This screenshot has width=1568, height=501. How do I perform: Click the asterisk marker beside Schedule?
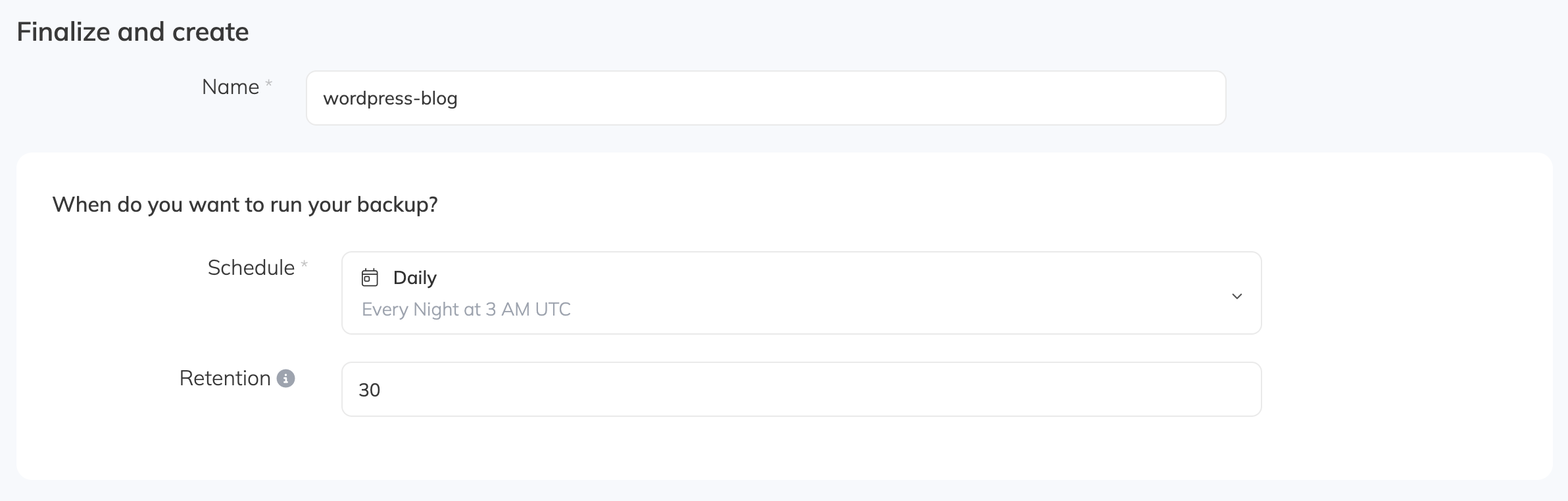pos(305,264)
